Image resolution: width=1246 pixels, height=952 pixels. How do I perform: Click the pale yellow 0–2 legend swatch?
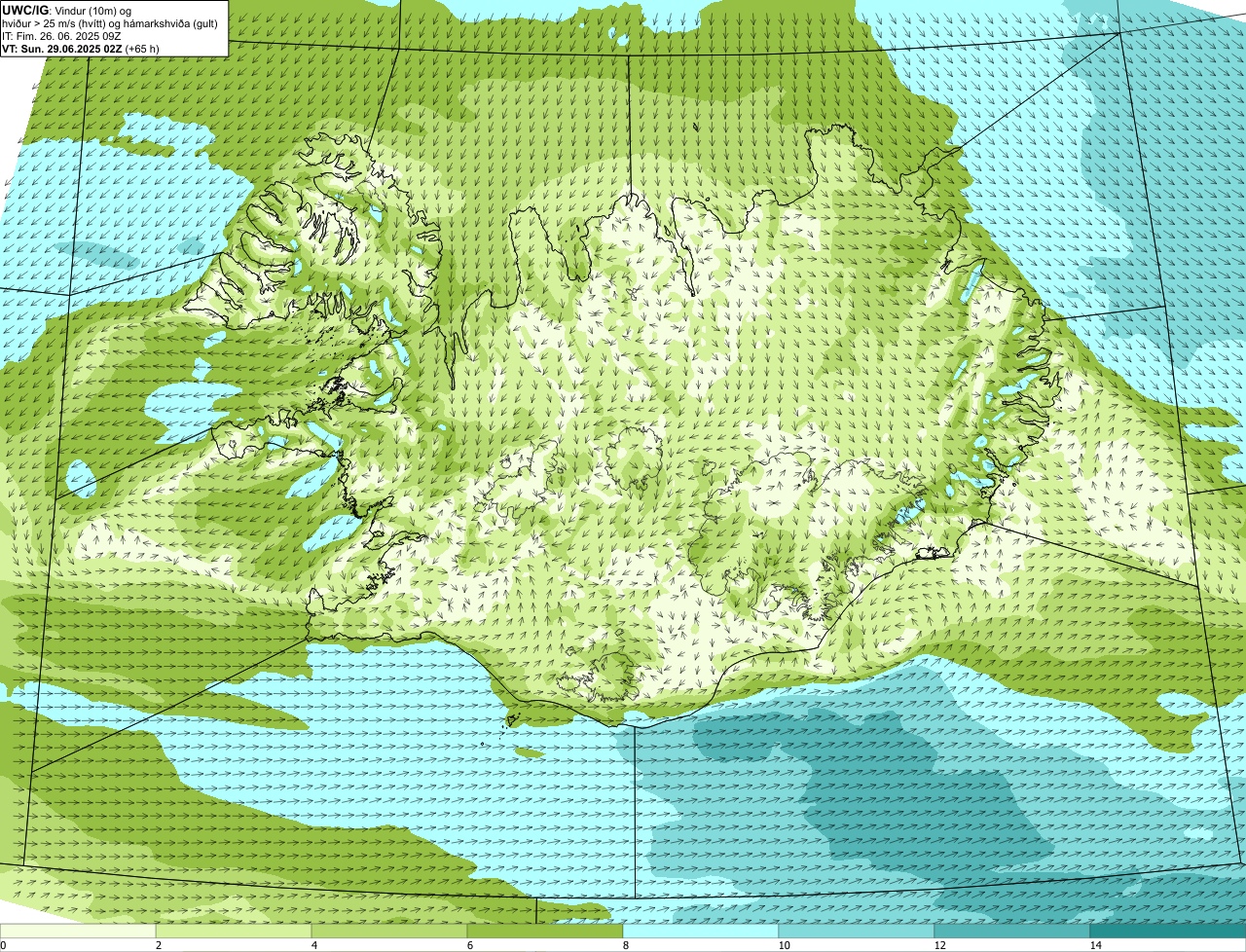[x=78, y=931]
